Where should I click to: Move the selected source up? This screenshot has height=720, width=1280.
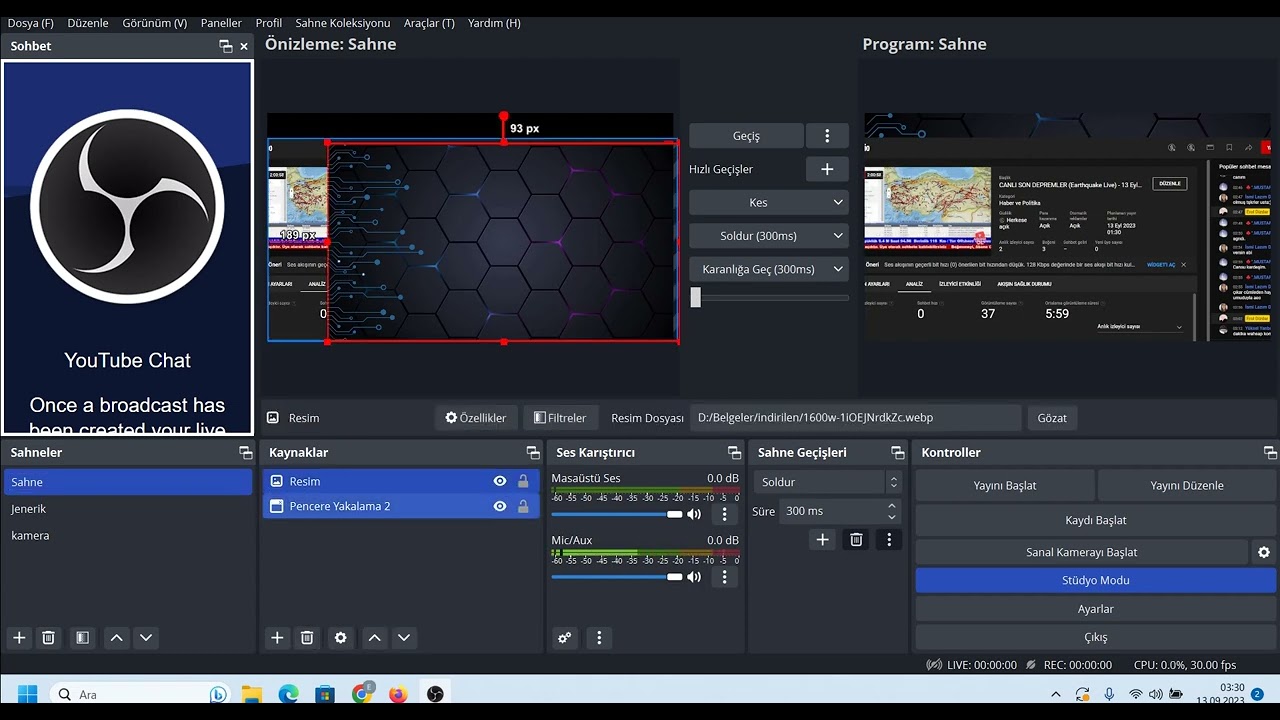point(375,638)
